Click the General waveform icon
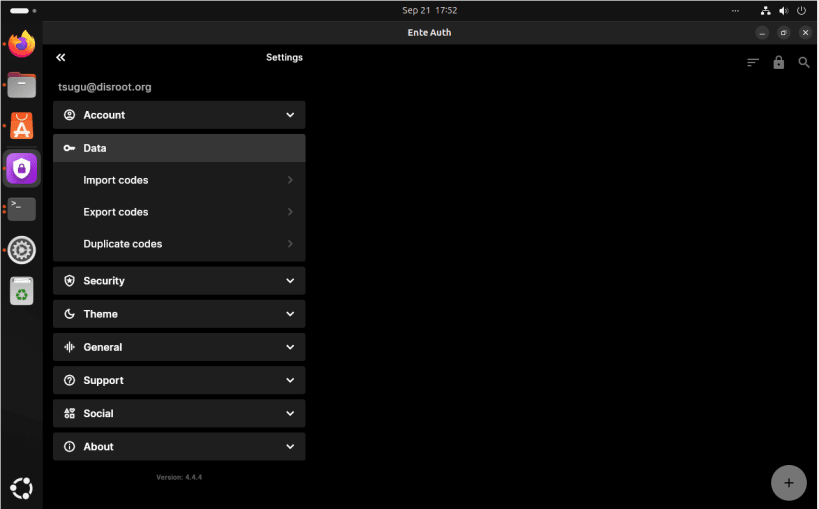Viewport: 819px width, 509px height. (69, 348)
